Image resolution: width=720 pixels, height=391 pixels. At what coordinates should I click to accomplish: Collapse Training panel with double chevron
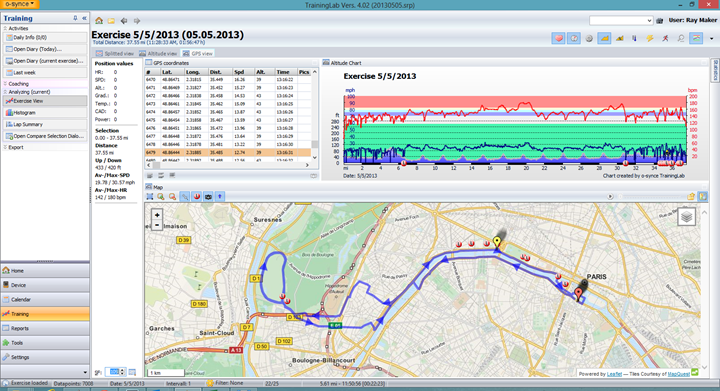click(x=84, y=18)
